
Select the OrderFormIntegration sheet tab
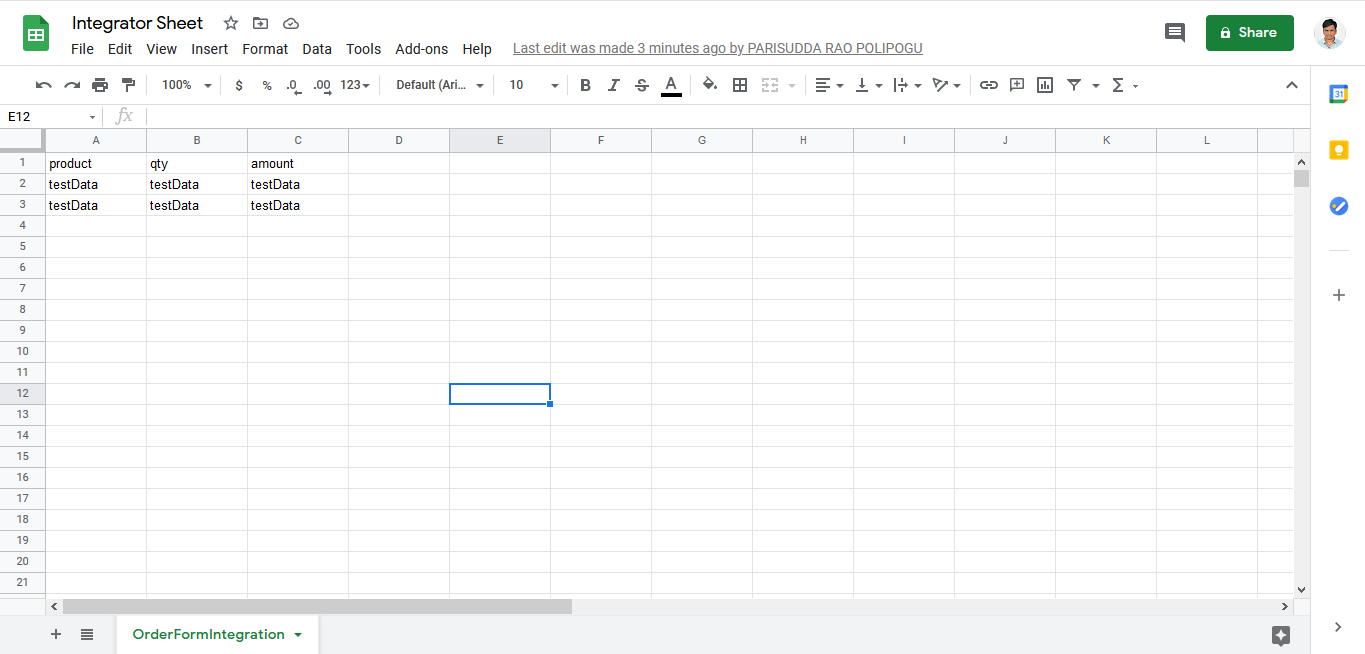[208, 635]
